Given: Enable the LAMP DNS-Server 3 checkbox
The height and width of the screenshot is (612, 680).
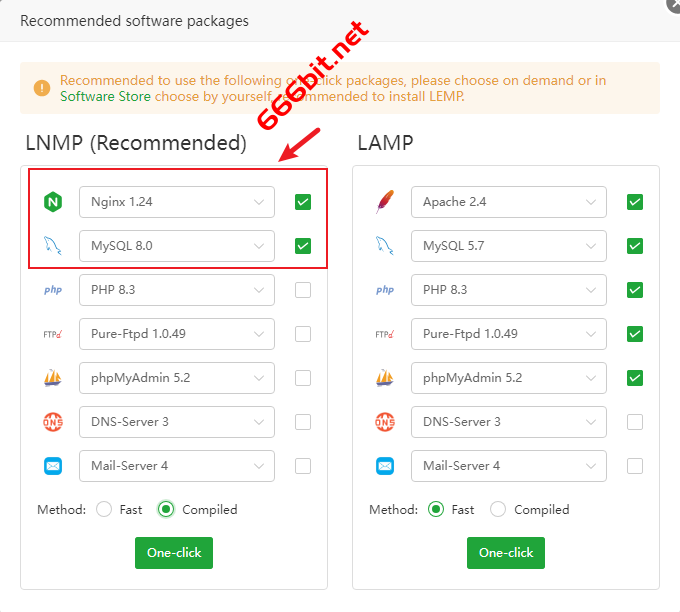Looking at the screenshot, I should [x=635, y=422].
